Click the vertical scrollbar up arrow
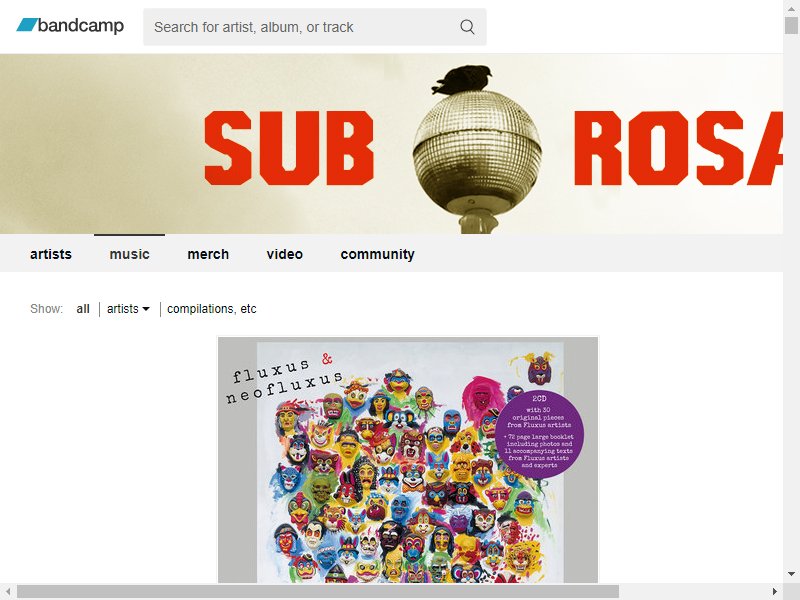The width and height of the screenshot is (800, 600). 791,8
